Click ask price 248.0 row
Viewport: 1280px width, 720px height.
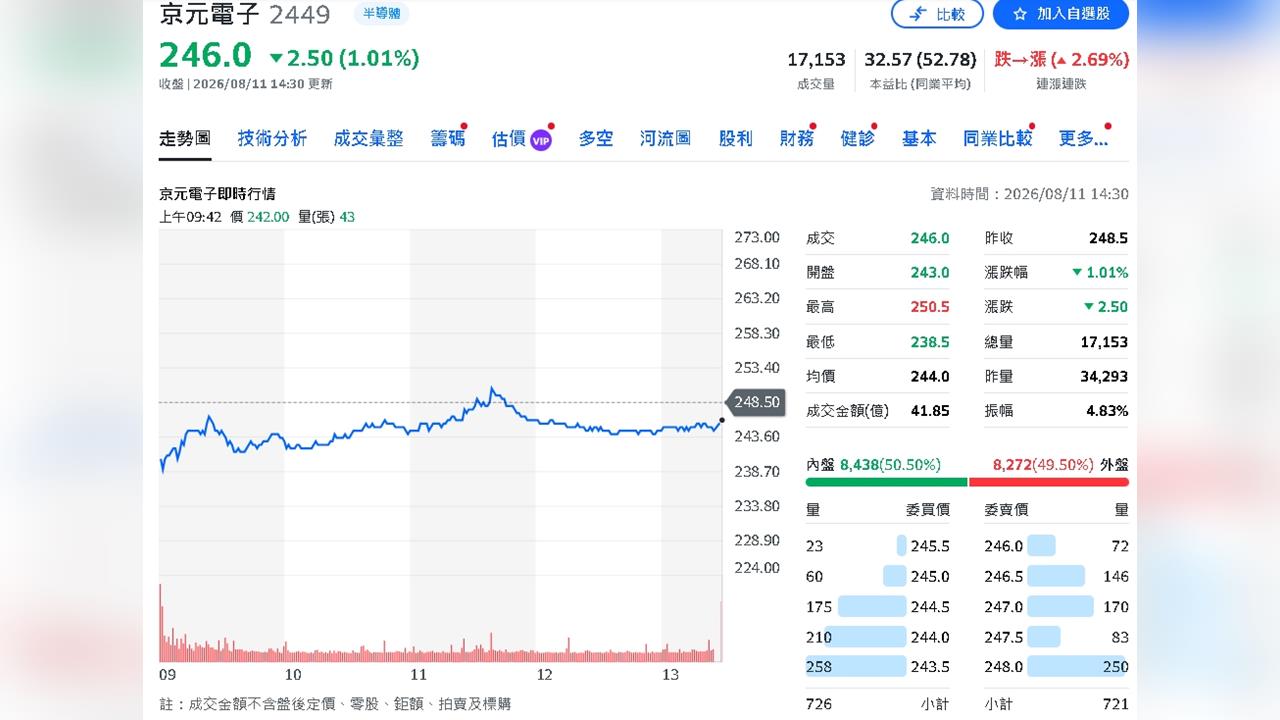pyautogui.click(x=1056, y=666)
